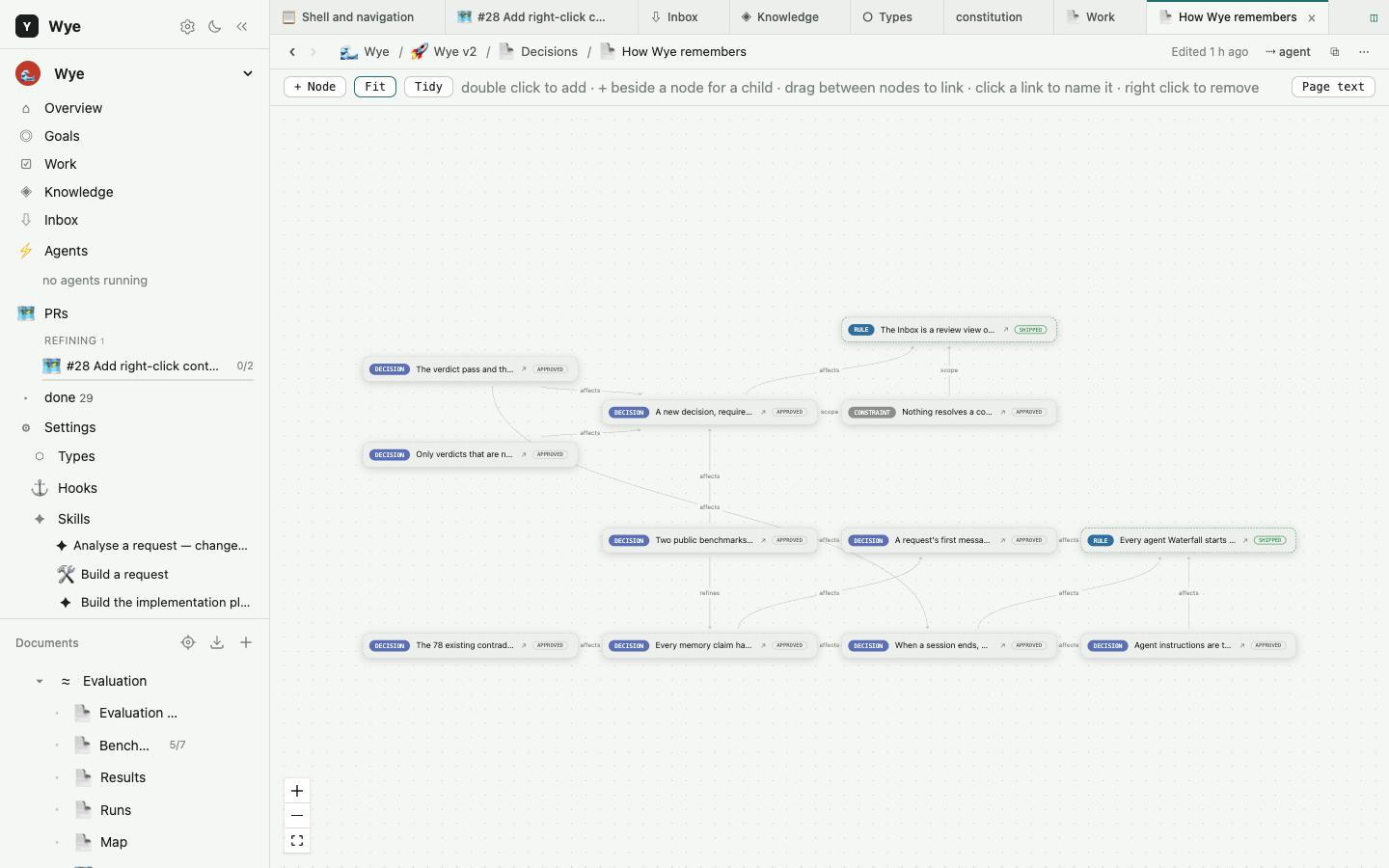The image size is (1389, 868).
Task: Click the Documents download icon
Action: click(217, 643)
